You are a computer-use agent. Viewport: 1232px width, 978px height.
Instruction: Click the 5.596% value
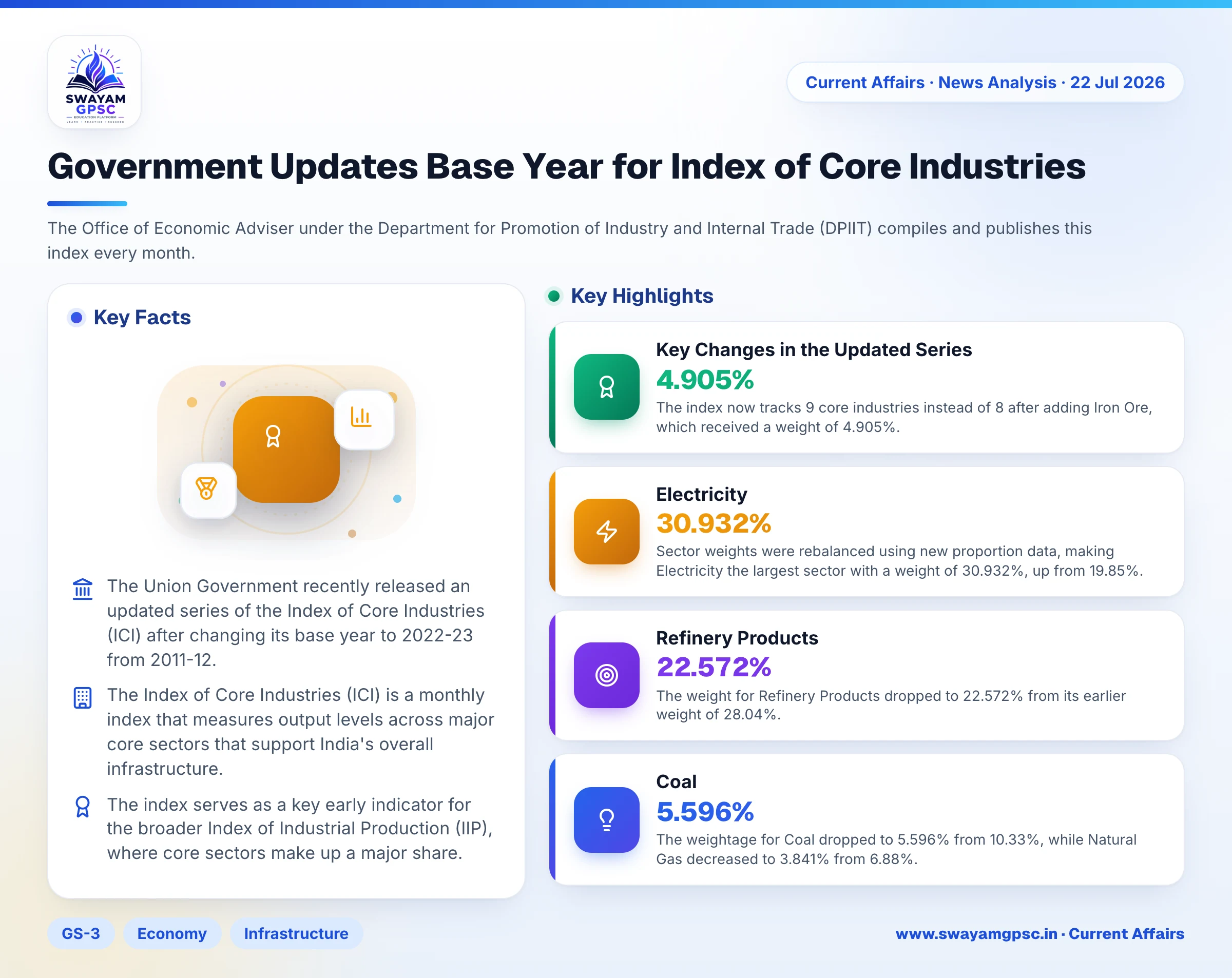pos(705,812)
